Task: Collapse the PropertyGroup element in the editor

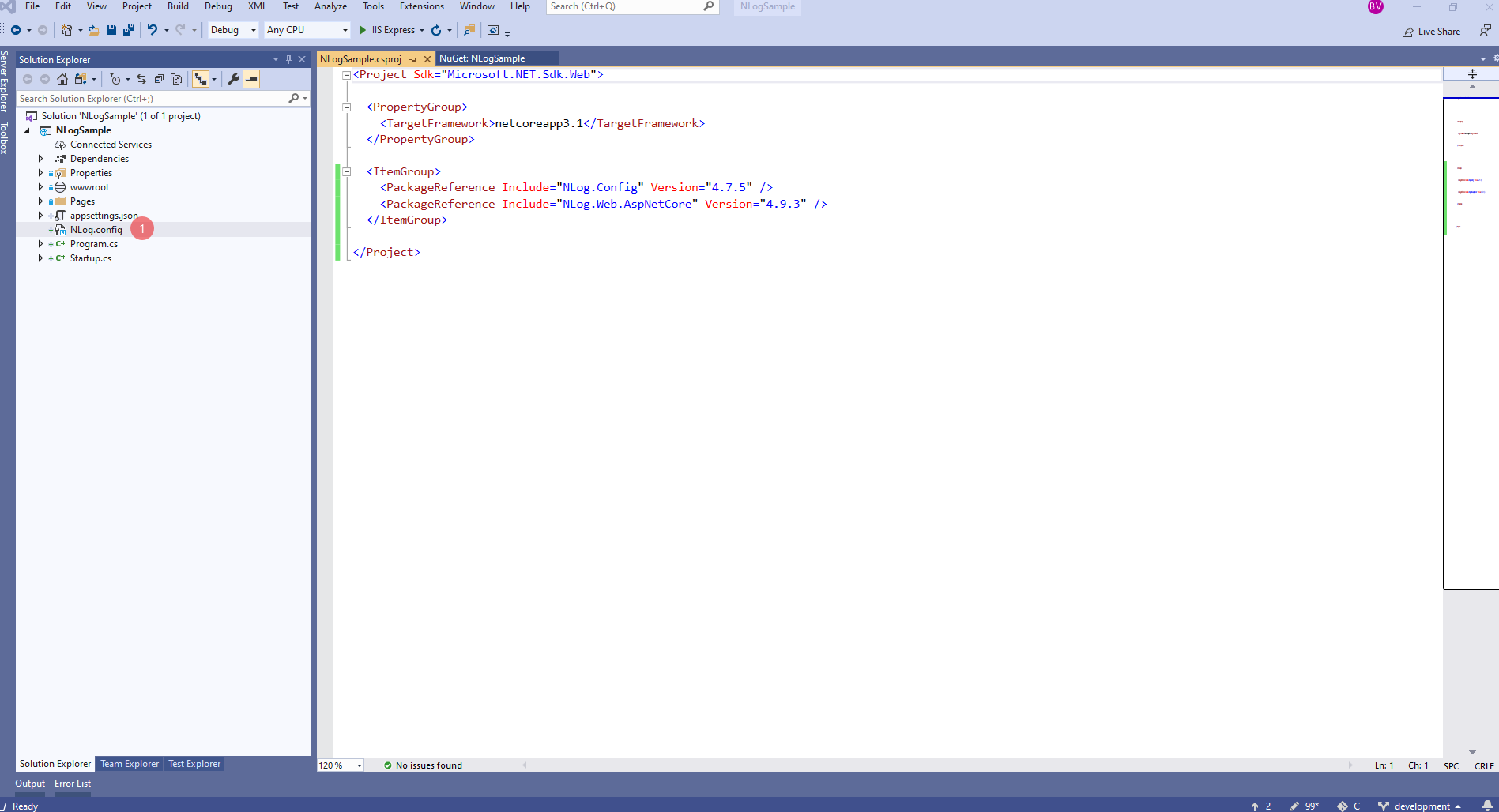Action: [346, 107]
